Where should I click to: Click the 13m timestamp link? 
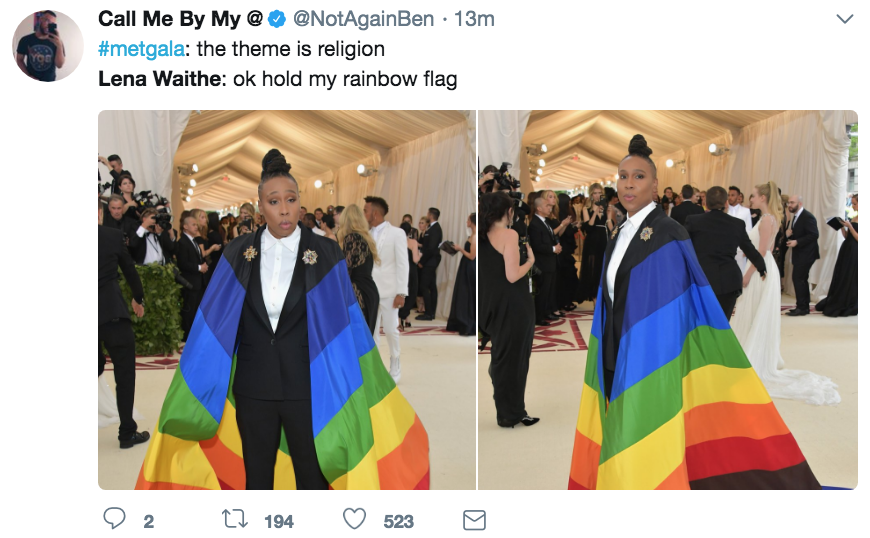tap(474, 19)
